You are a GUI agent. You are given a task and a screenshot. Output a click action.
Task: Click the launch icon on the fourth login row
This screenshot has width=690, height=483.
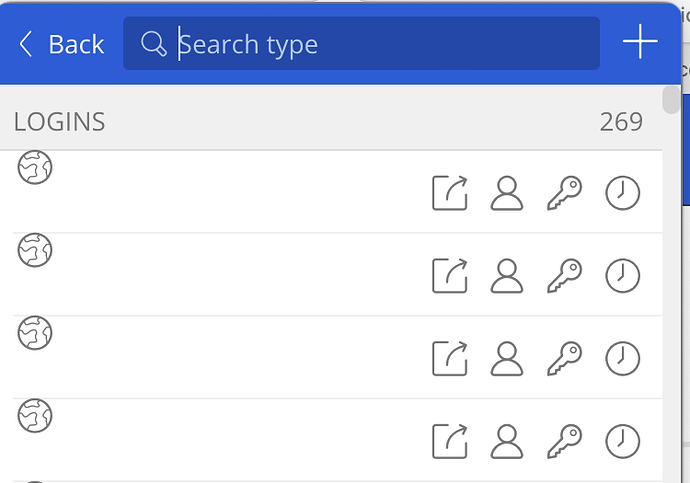[x=450, y=441]
